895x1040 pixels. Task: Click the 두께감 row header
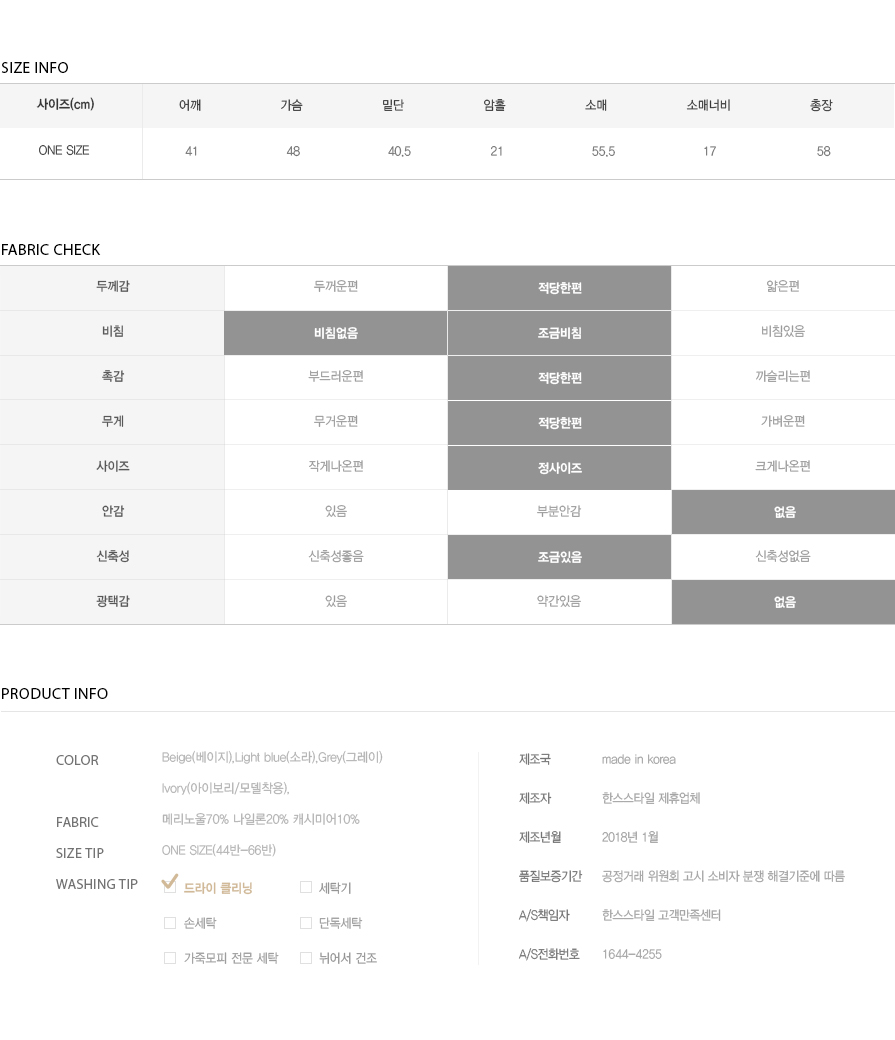point(112,287)
